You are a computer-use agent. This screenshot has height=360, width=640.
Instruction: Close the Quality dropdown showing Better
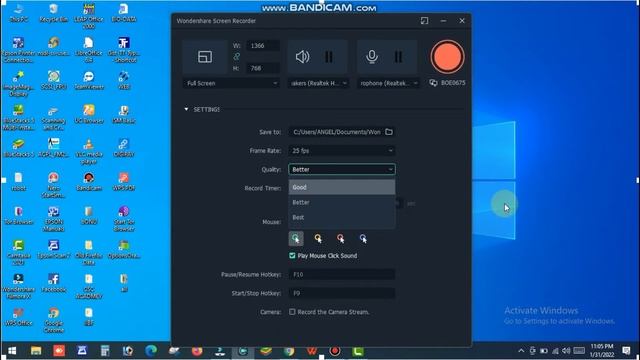point(342,169)
